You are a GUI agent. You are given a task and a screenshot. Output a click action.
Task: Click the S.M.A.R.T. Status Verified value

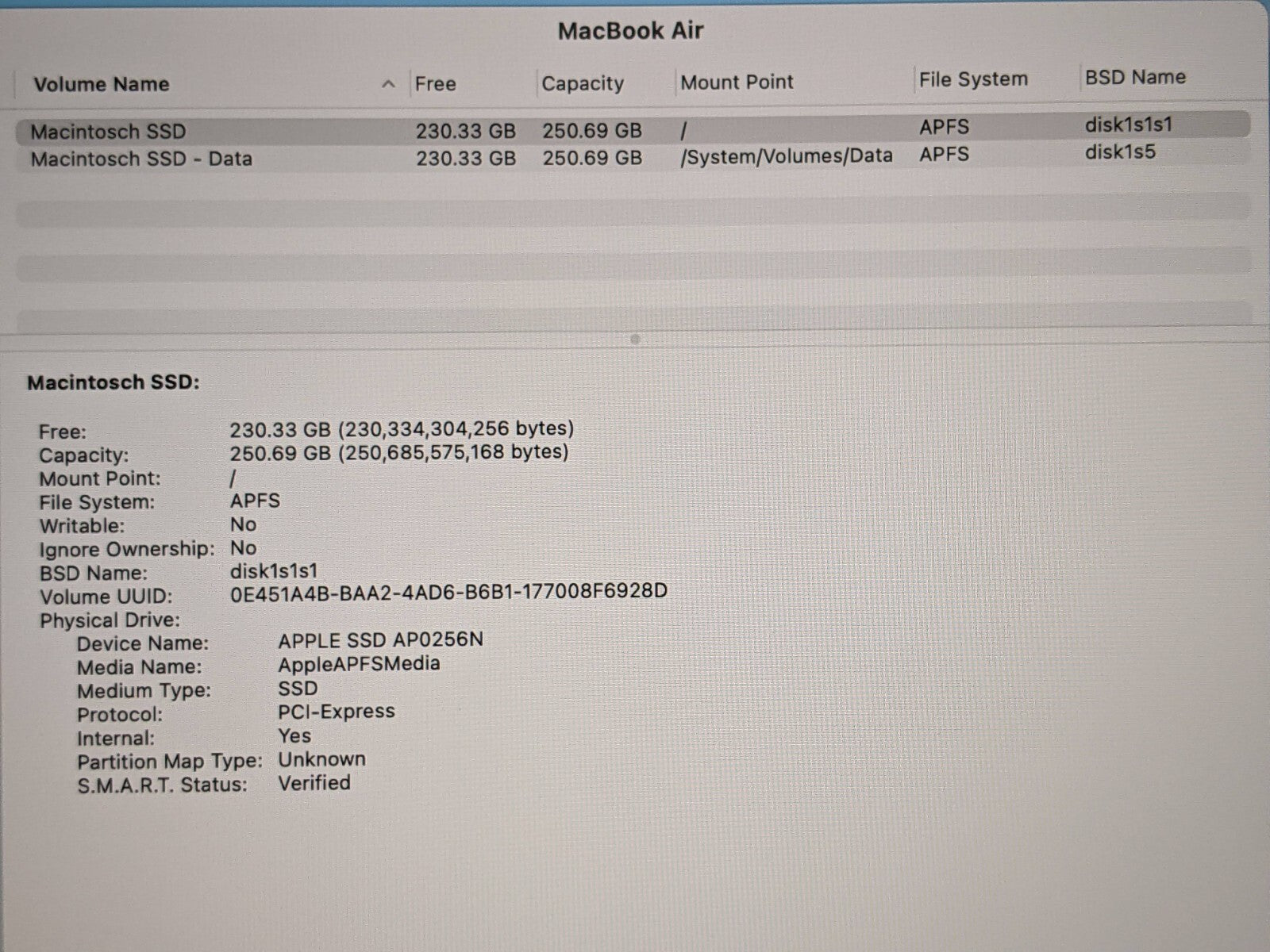coord(314,783)
